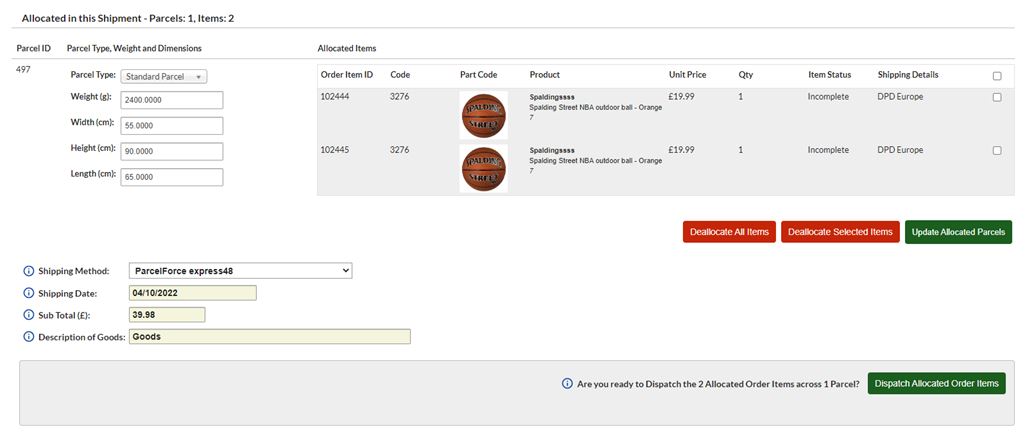This screenshot has width=1030, height=436.
Task: Click the Length (cm) input field
Action: click(171, 177)
